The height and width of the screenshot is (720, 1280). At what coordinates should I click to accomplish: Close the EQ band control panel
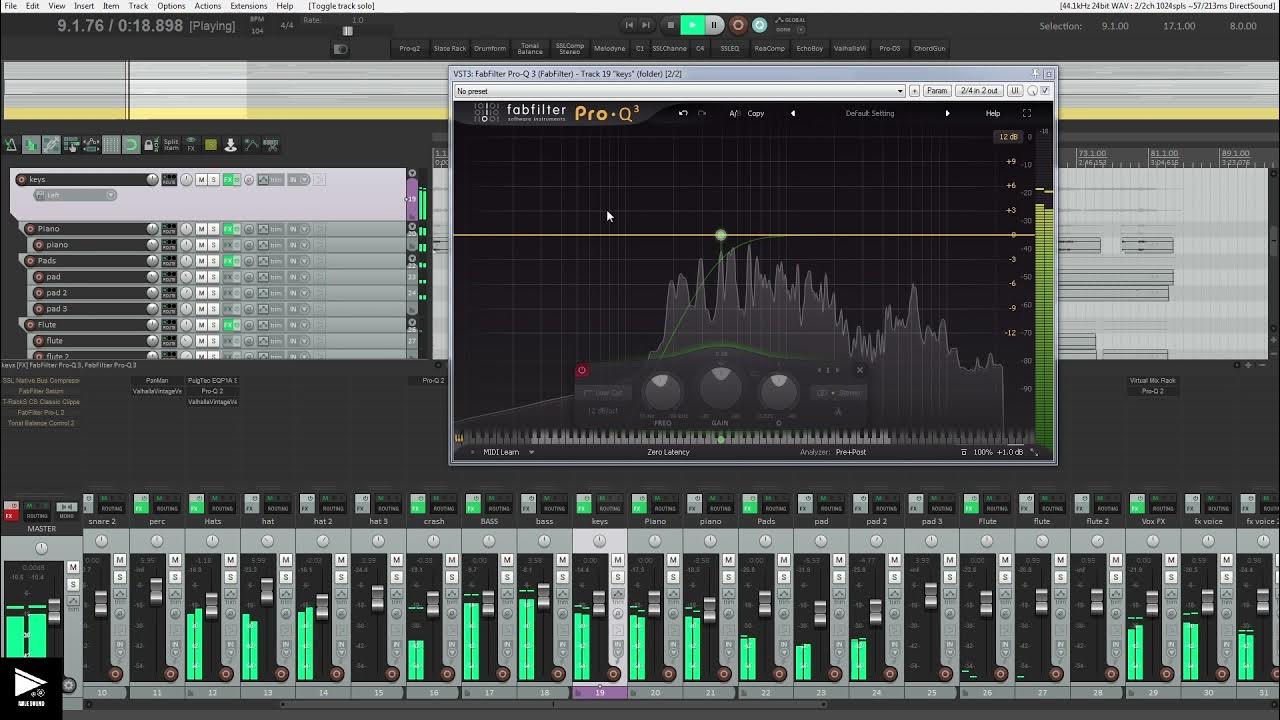[859, 370]
